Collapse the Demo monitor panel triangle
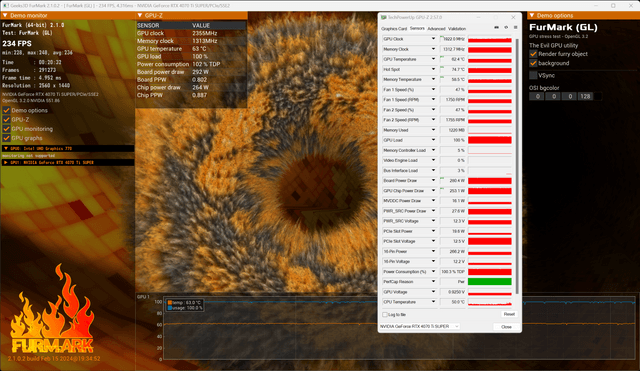 pyautogui.click(x=5, y=16)
